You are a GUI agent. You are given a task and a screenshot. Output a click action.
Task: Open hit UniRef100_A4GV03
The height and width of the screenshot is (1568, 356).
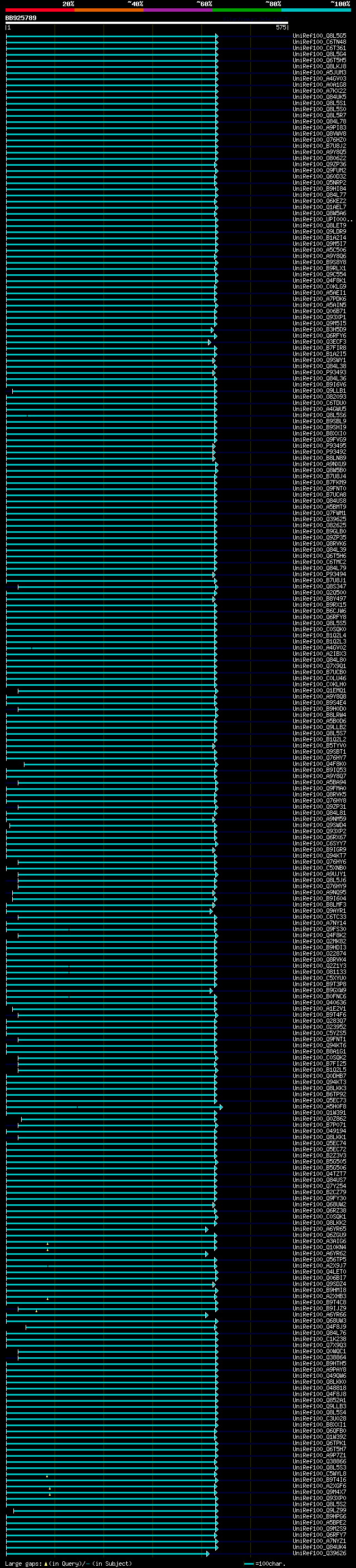click(319, 78)
